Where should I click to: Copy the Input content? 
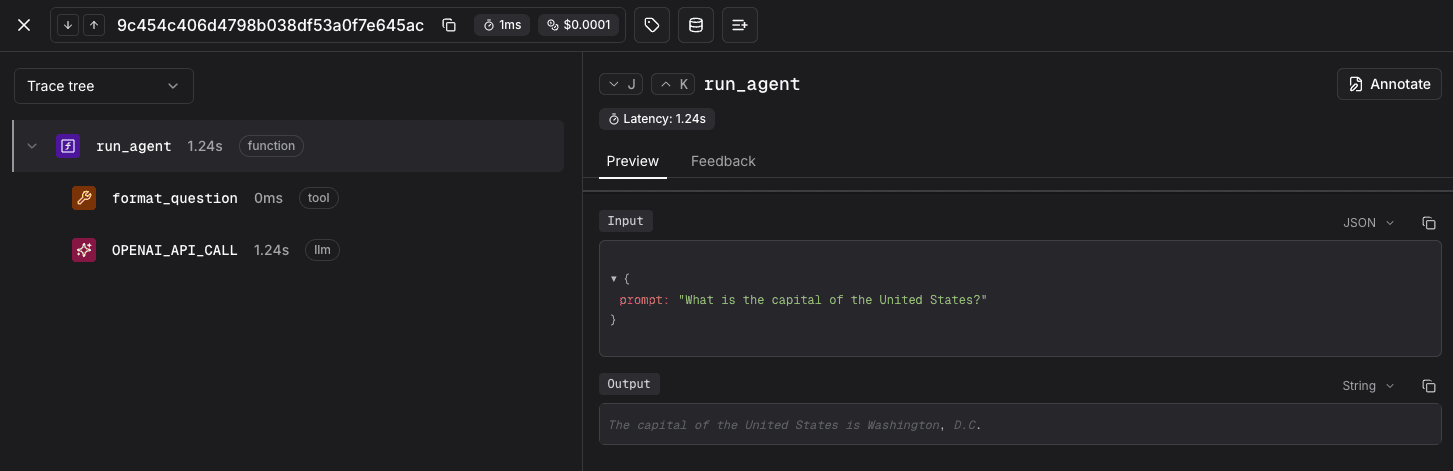tap(1429, 223)
